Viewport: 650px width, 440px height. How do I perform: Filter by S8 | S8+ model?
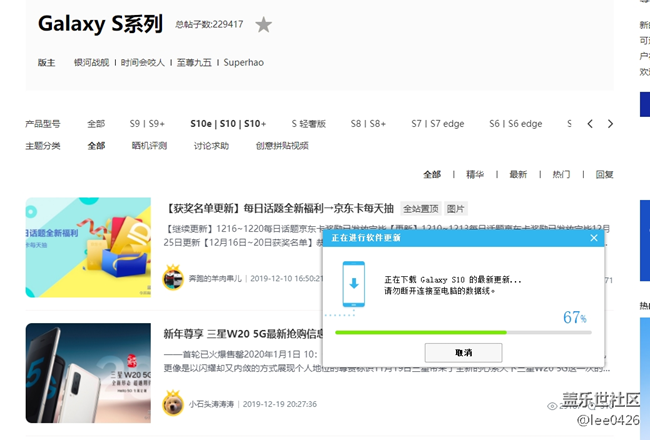(x=368, y=124)
